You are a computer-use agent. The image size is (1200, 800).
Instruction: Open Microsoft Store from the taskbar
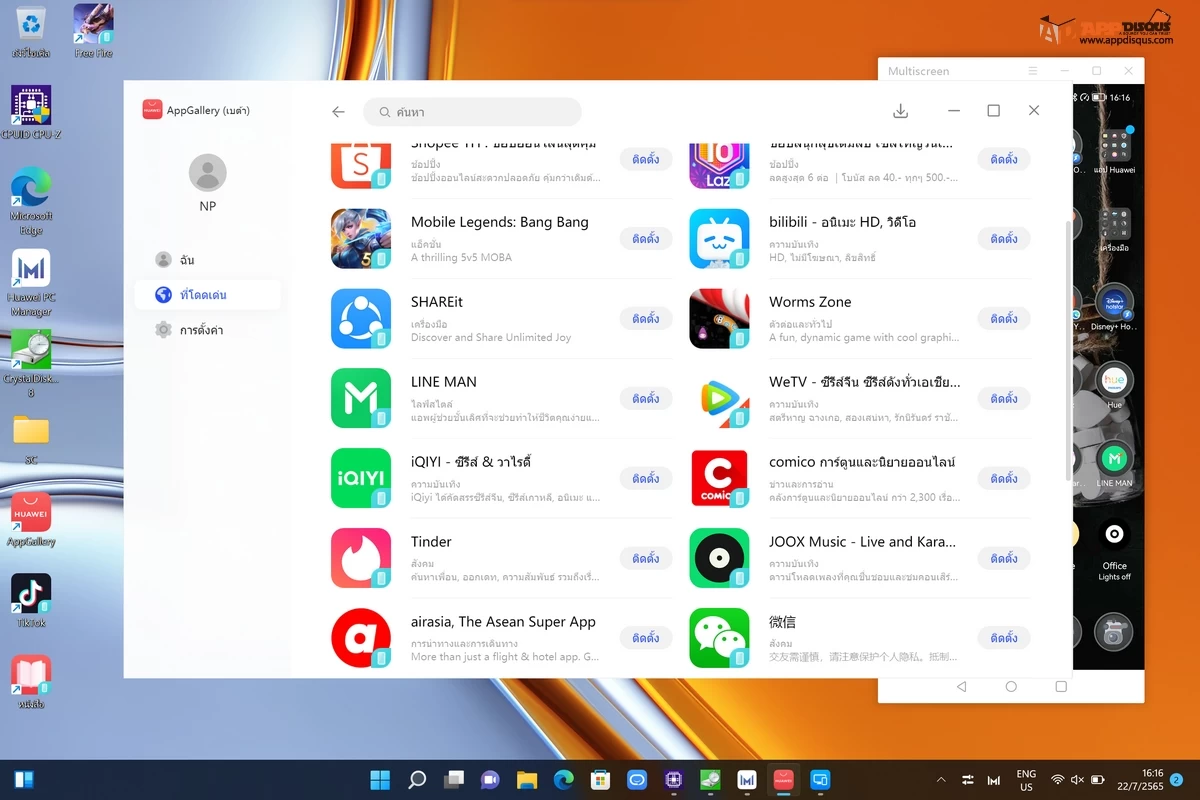tap(600, 779)
